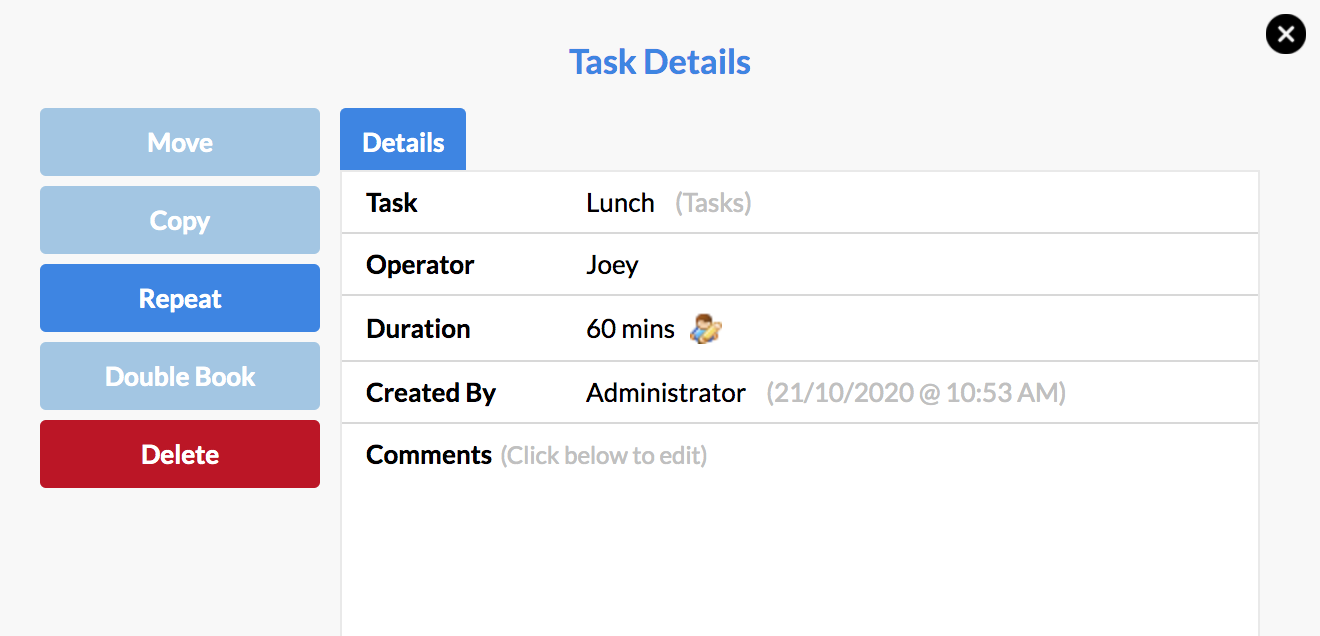The image size is (1320, 636).
Task: Click the 60 mins duration value
Action: (x=631, y=329)
